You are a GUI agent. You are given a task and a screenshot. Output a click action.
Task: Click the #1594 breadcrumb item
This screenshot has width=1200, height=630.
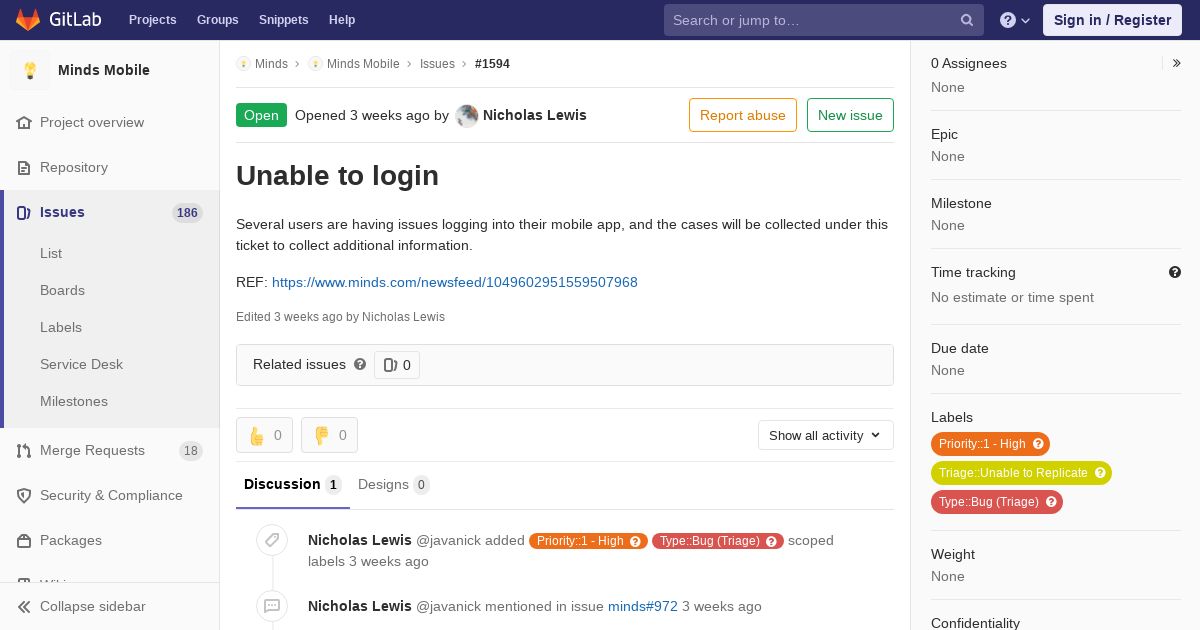492,64
